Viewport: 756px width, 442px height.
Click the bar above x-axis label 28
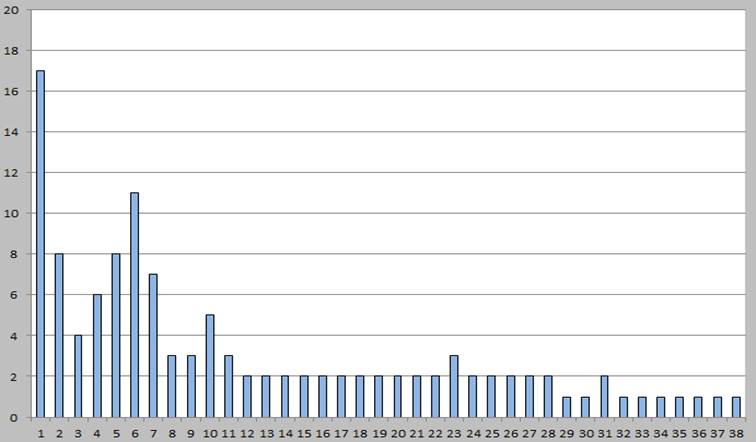click(x=548, y=397)
